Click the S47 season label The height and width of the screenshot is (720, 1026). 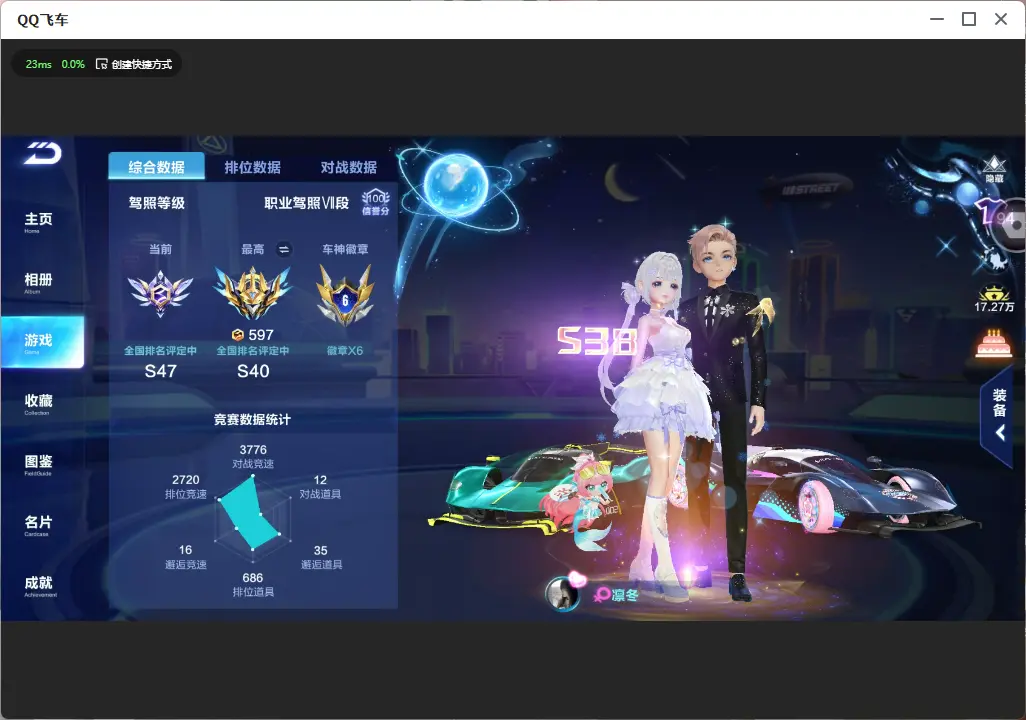161,371
